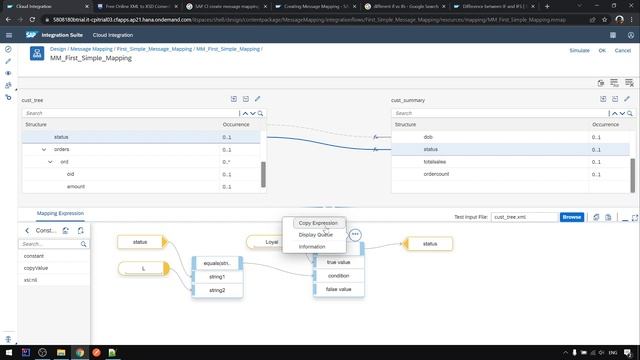Open the main navigation hamburger menu

point(9,36)
